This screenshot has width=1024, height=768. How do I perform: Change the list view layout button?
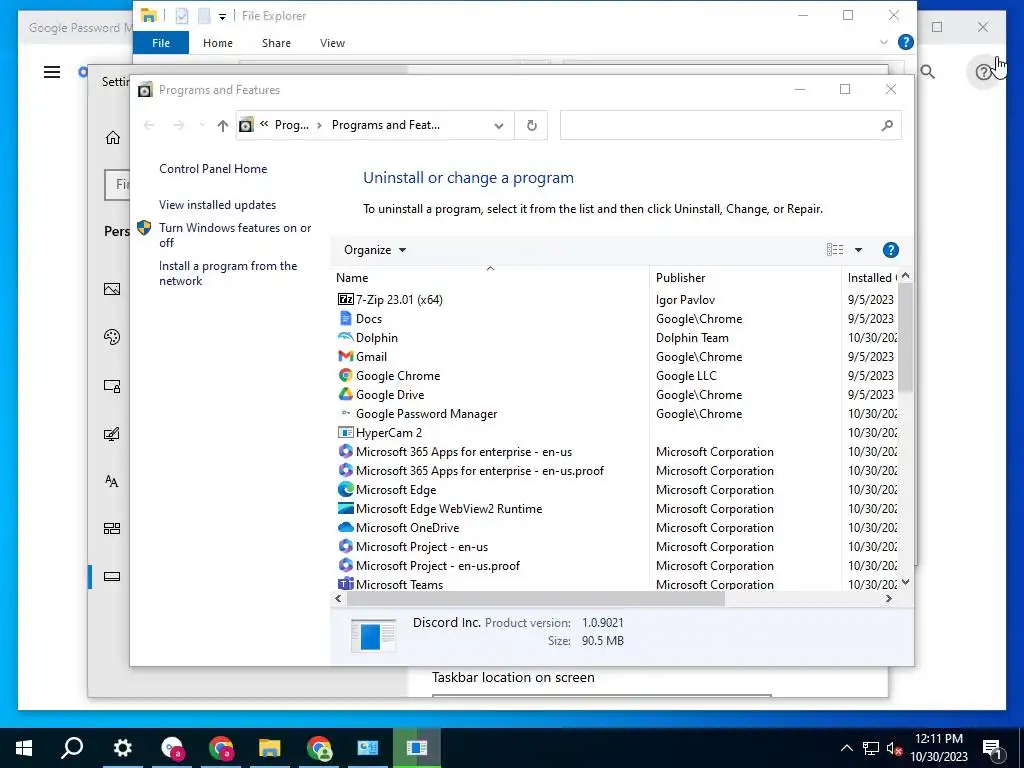coord(835,249)
